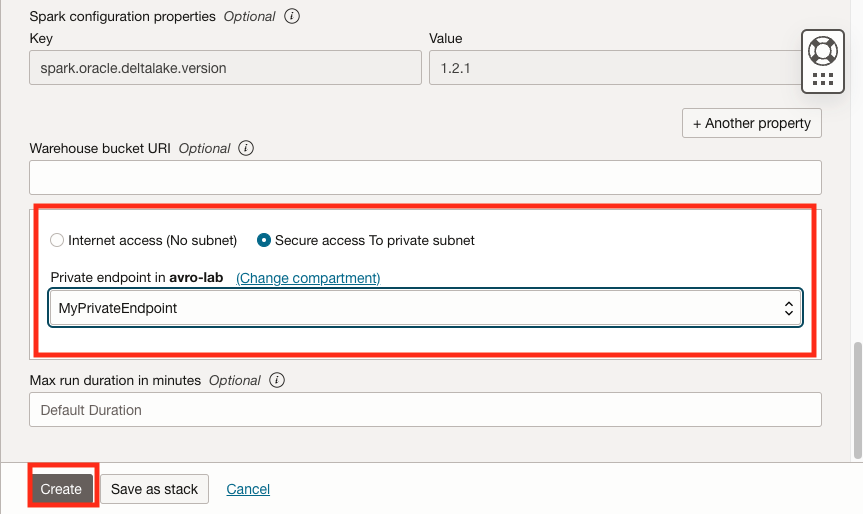This screenshot has height=514, width=863.
Task: Click the Warehouse bucket URI info icon
Action: pyautogui.click(x=246, y=148)
